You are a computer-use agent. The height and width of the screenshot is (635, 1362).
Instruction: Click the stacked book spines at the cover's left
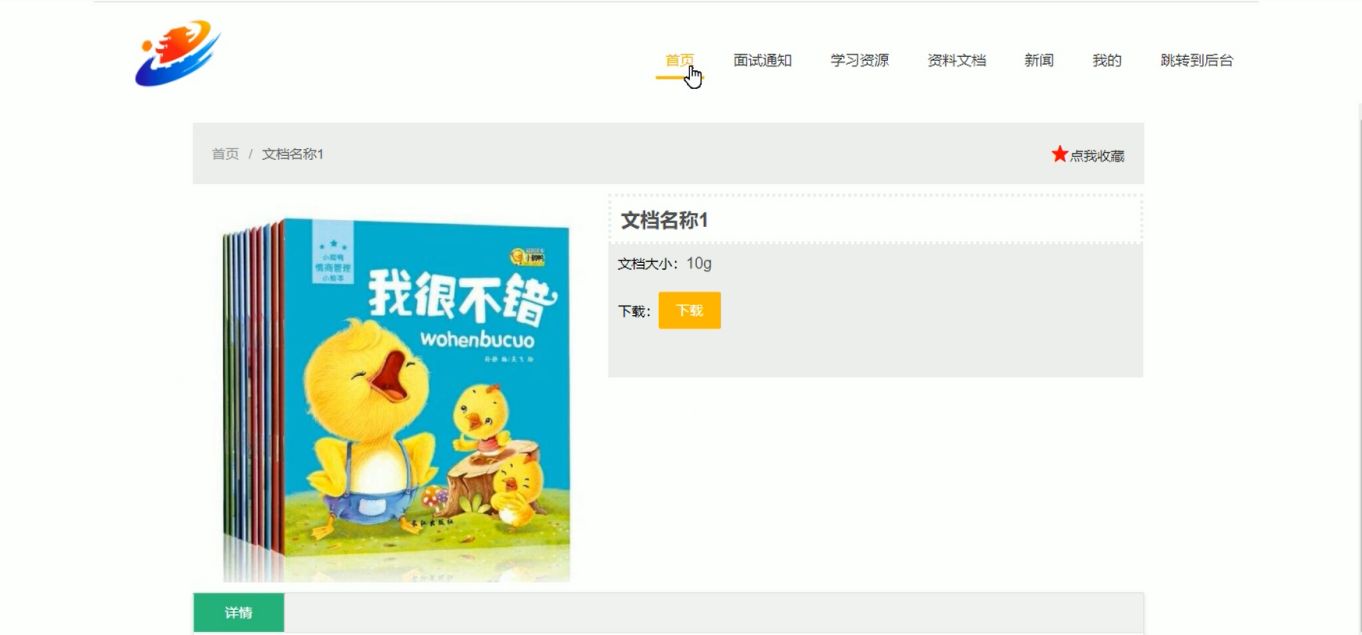(252, 390)
